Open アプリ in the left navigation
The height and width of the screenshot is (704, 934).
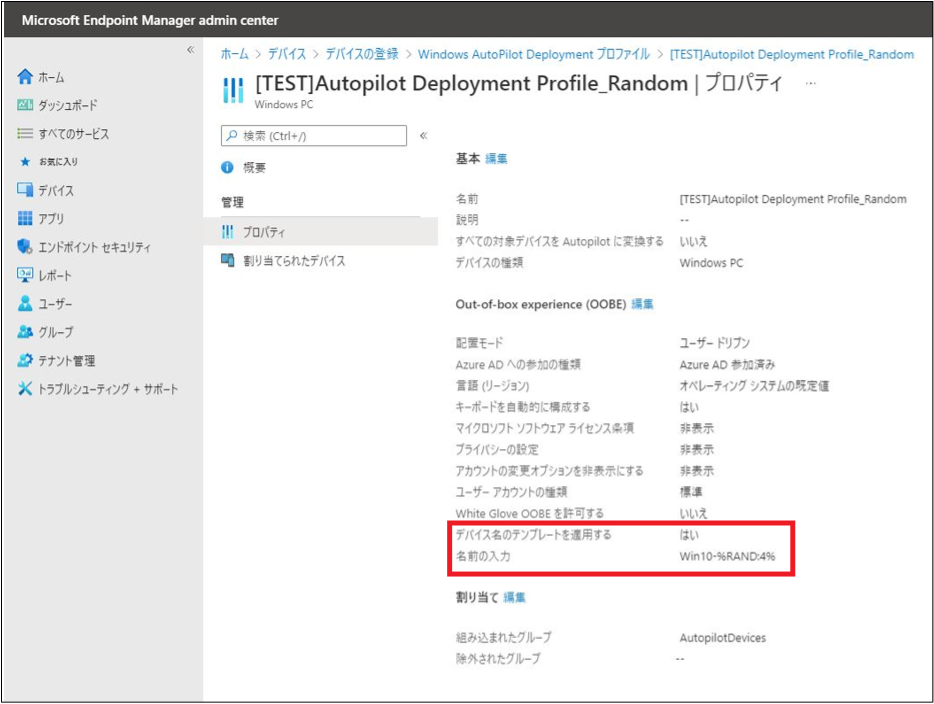[51, 219]
